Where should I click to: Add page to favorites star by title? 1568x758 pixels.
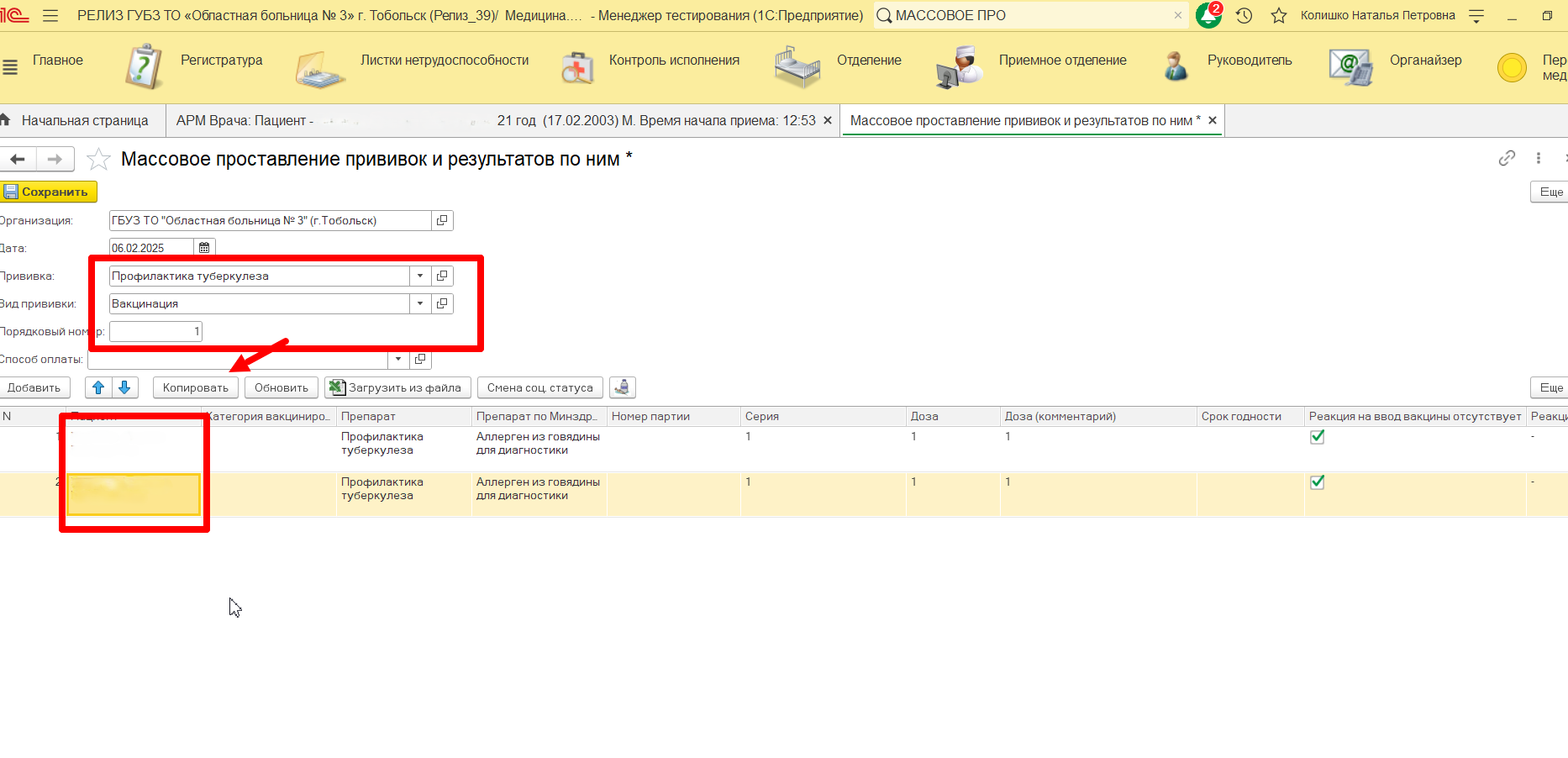coord(99,159)
